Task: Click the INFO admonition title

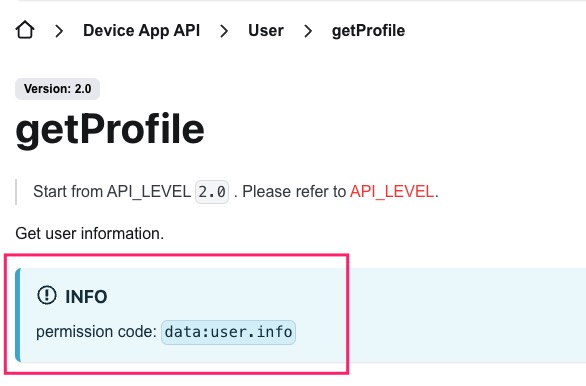Action: tap(86, 297)
